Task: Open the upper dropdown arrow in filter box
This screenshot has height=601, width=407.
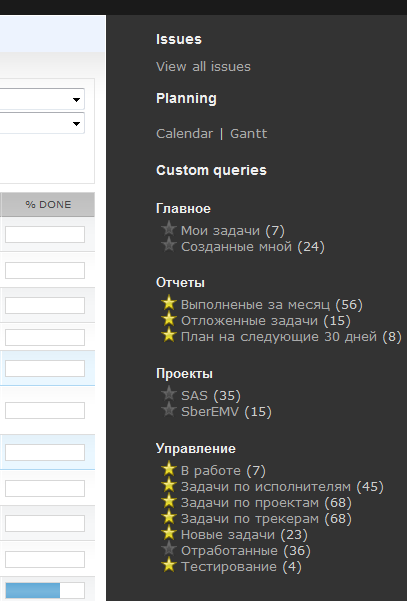Action: pos(76,100)
